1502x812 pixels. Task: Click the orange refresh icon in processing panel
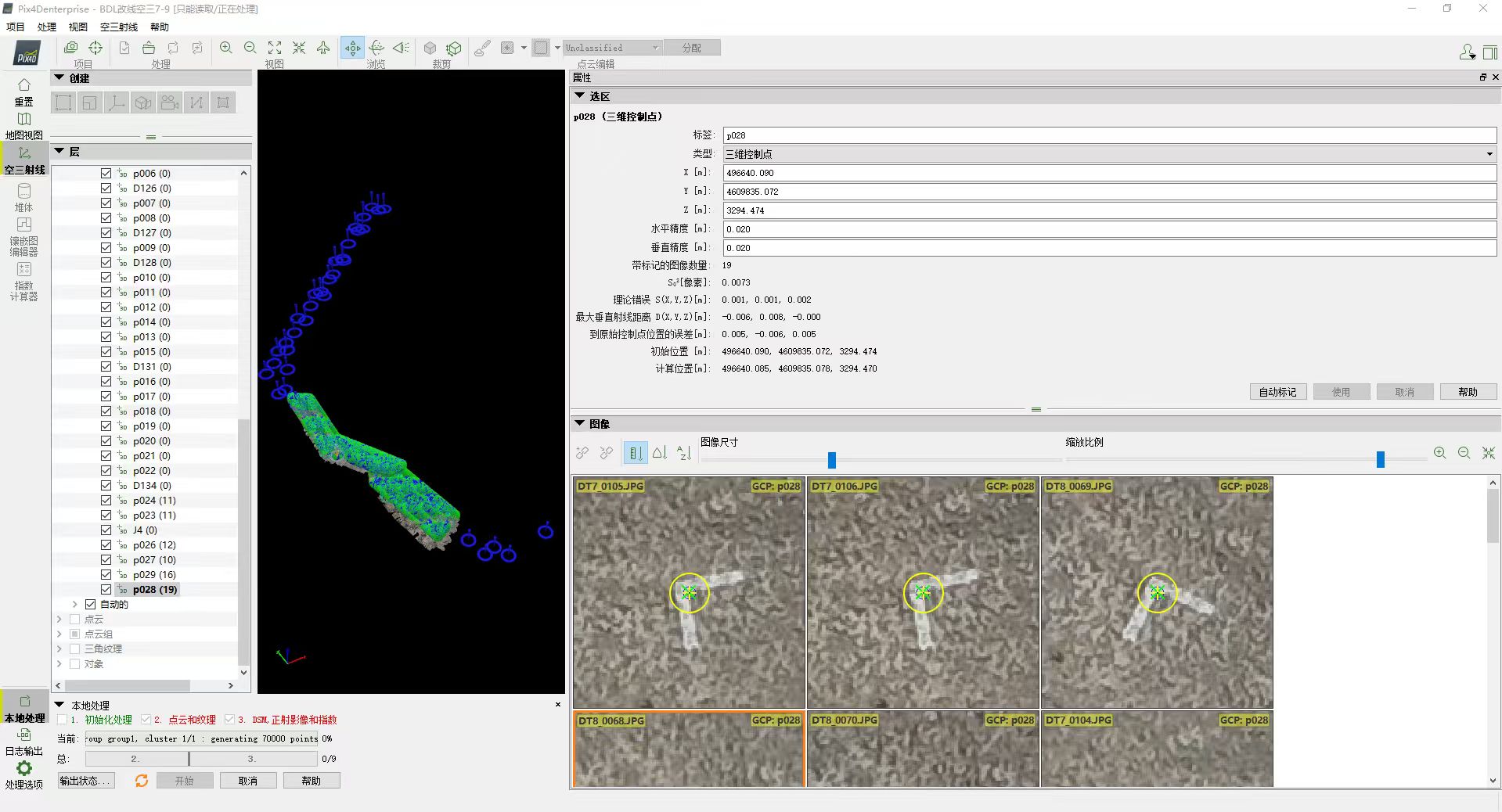pyautogui.click(x=142, y=781)
